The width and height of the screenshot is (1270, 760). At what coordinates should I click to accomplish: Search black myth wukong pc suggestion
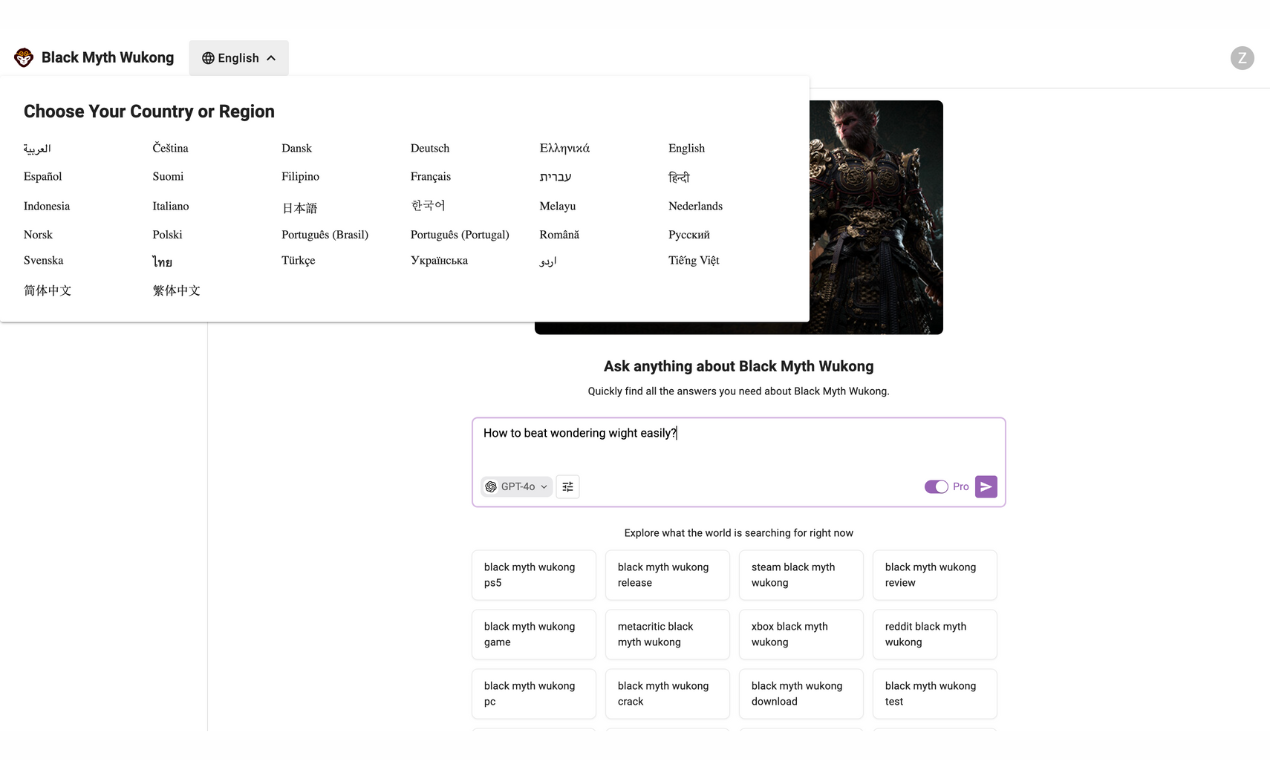click(x=534, y=694)
